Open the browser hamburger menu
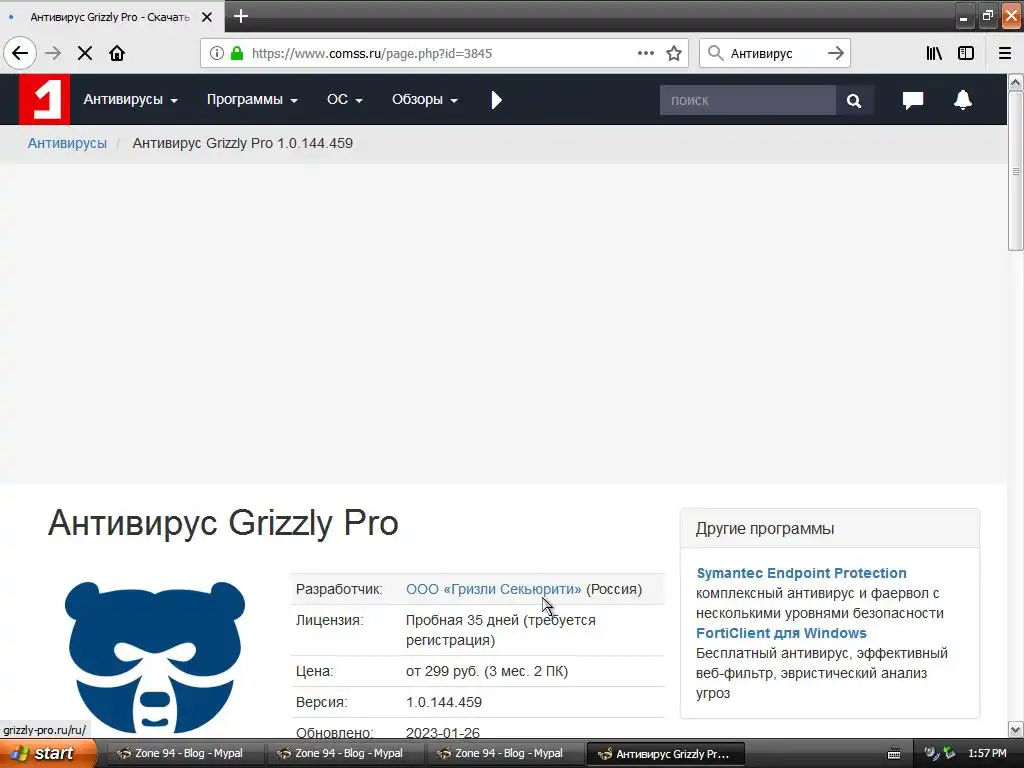The height and width of the screenshot is (768, 1024). [x=1005, y=54]
